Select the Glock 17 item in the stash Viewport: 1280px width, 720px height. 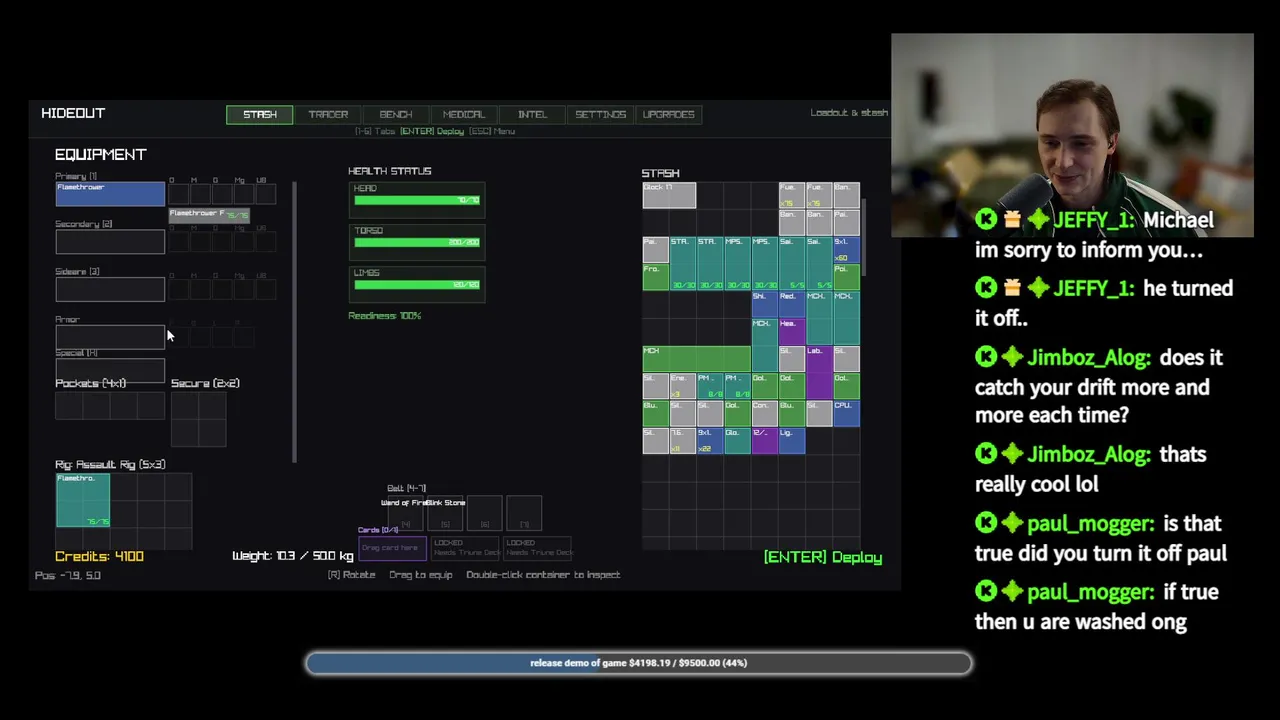tap(669, 195)
